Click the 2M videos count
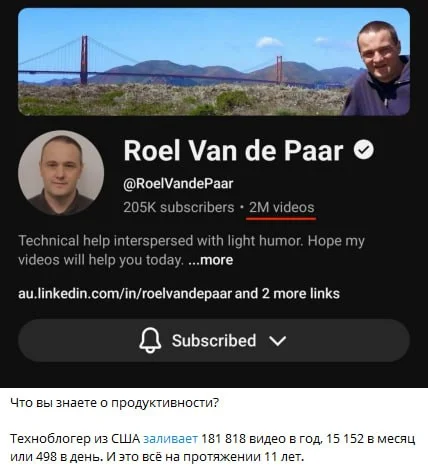The image size is (428, 472). 282,207
